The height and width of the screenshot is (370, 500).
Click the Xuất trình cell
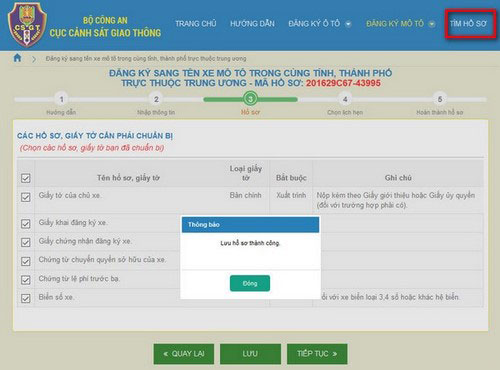tap(291, 195)
